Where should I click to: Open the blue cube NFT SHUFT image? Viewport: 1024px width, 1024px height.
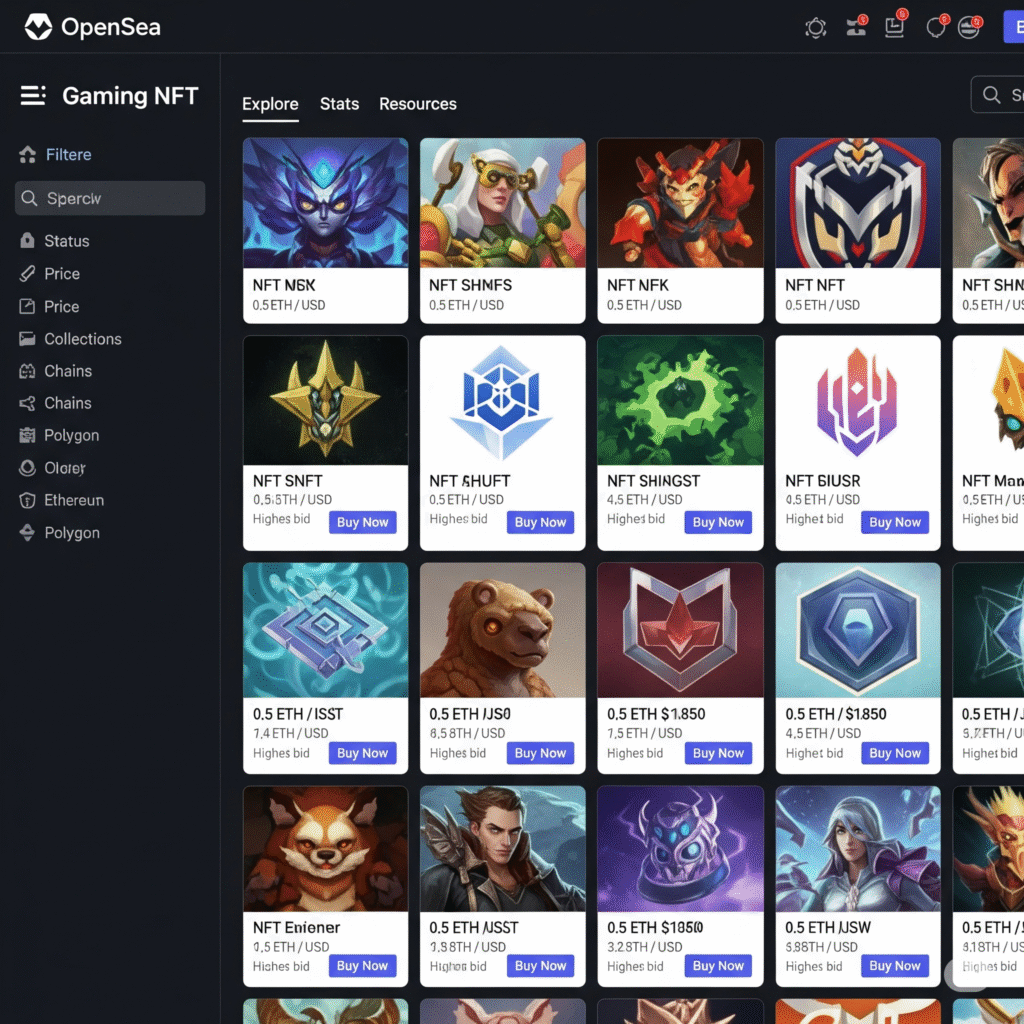(x=503, y=400)
